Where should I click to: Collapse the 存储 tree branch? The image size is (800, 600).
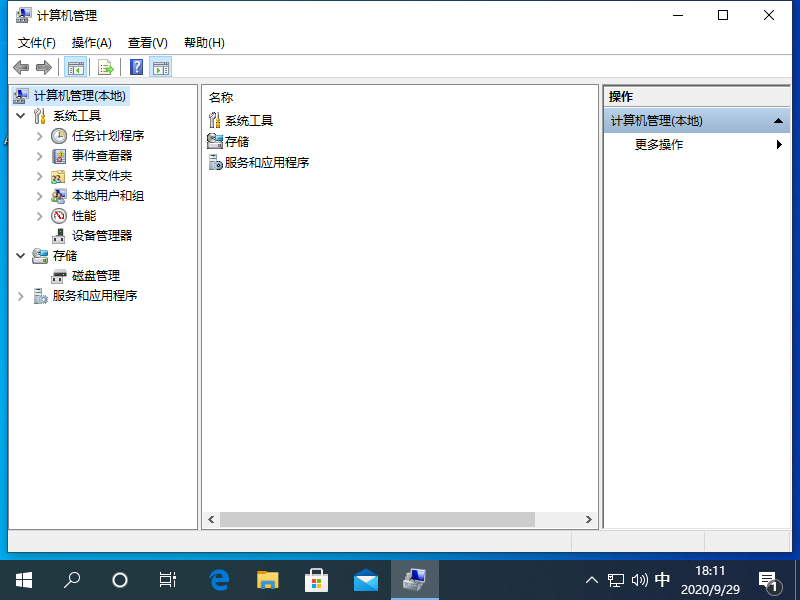22,255
